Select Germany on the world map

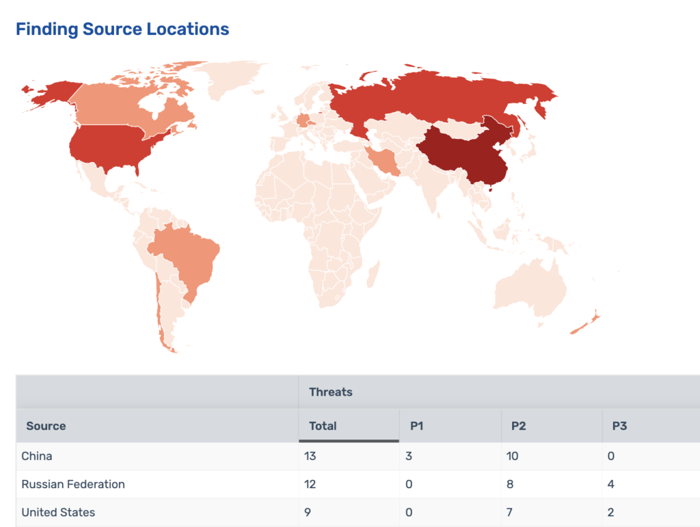coord(303,121)
